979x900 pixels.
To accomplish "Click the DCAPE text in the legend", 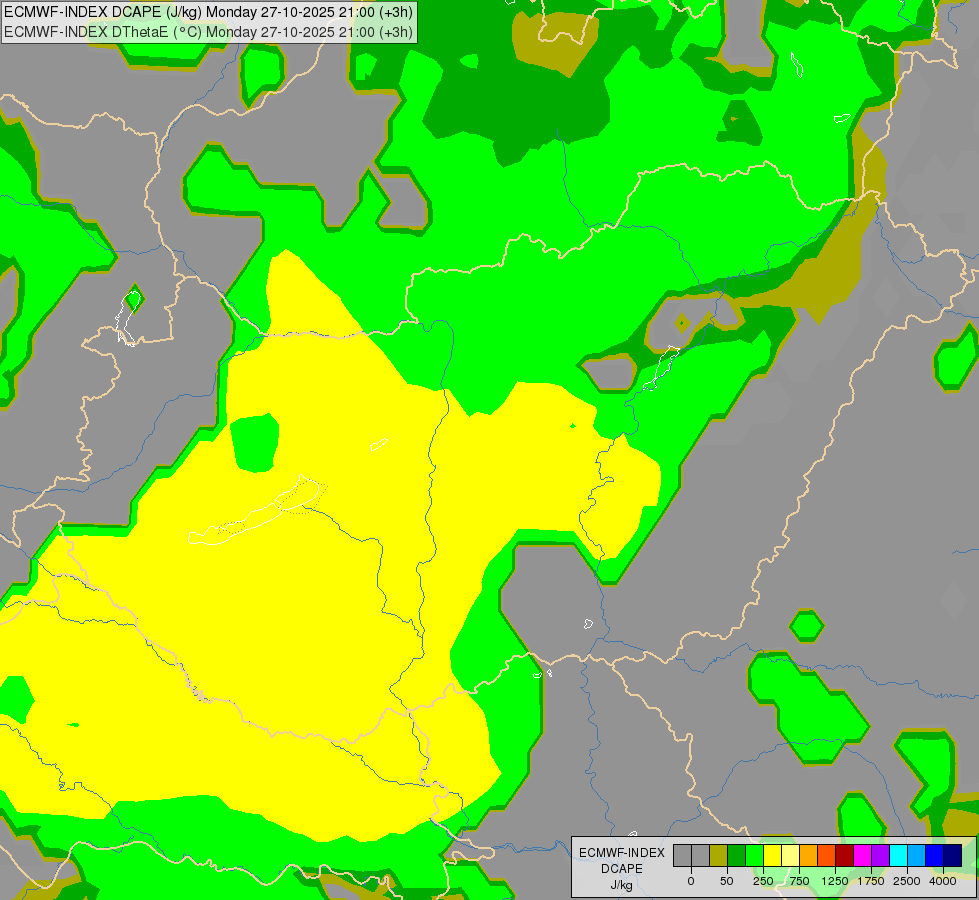I will (x=622, y=869).
